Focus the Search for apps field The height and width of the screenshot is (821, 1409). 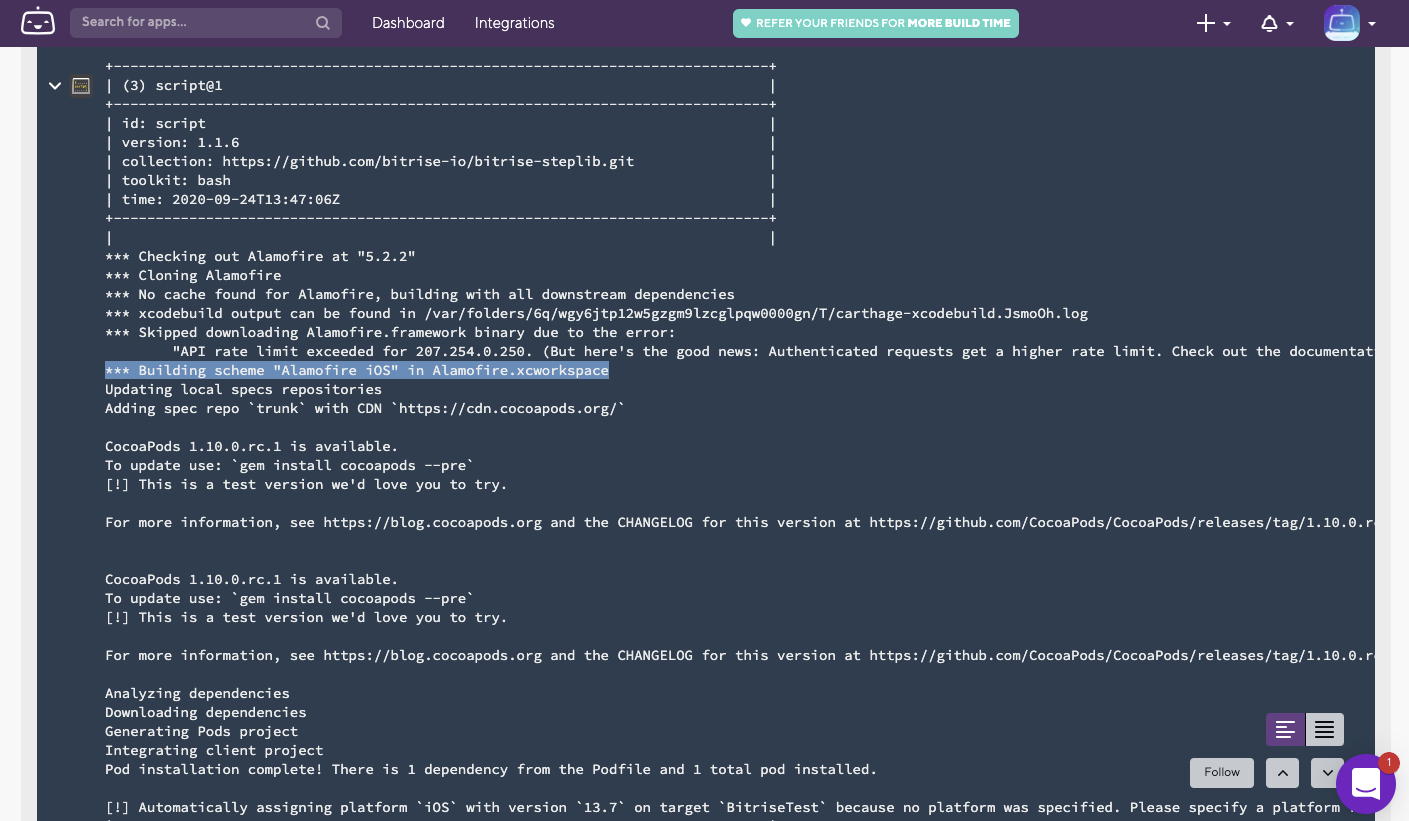(206, 23)
